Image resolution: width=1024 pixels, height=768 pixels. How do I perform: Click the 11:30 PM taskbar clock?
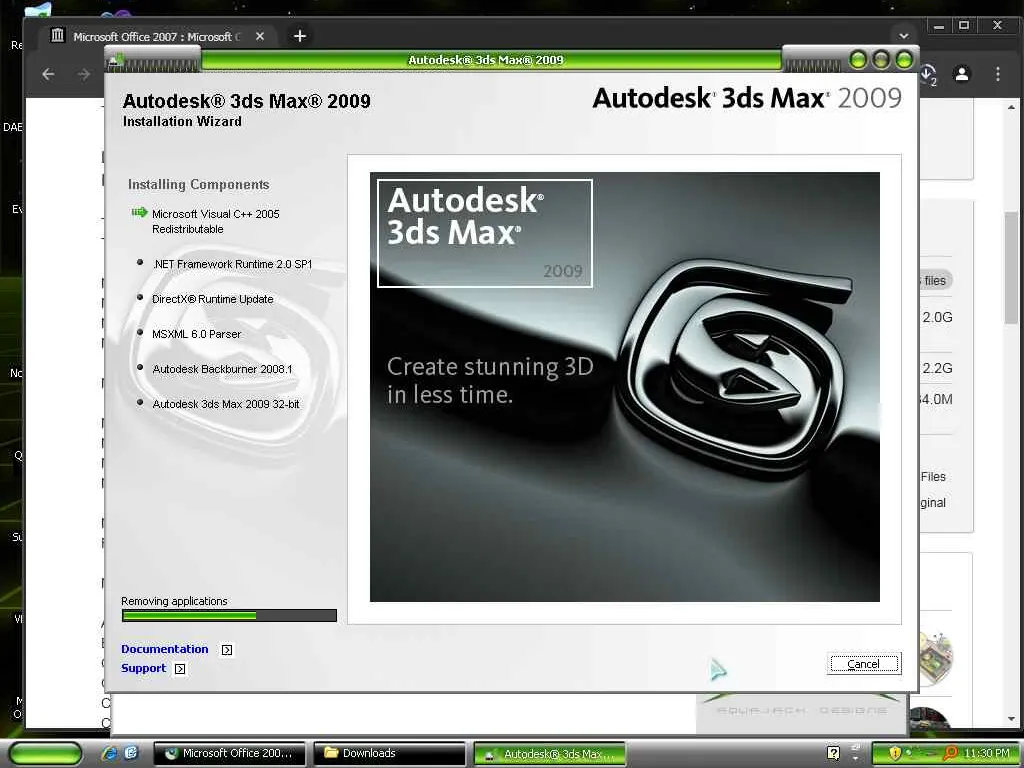pos(987,754)
